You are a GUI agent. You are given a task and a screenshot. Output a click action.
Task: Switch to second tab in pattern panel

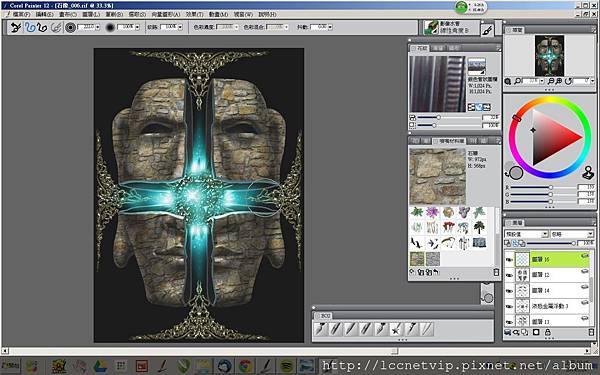(438, 48)
